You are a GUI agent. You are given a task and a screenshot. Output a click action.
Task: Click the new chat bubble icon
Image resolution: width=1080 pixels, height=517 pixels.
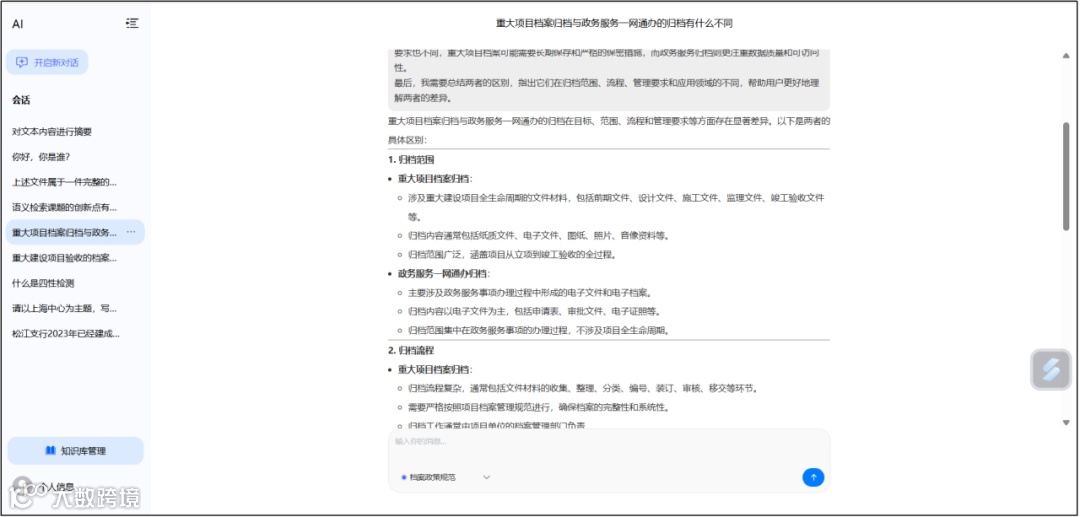[x=22, y=63]
